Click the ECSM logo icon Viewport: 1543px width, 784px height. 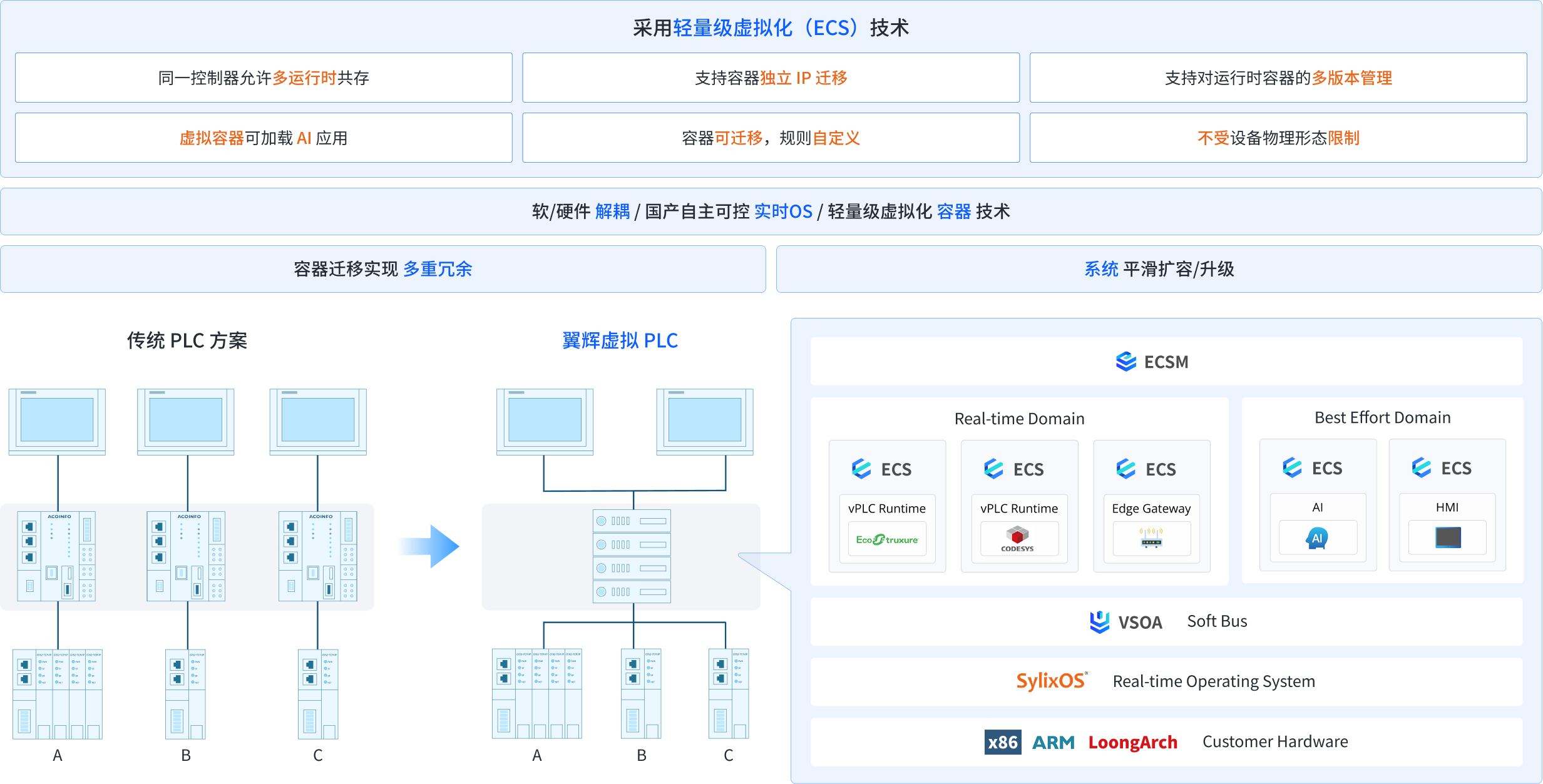pyautogui.click(x=1125, y=362)
